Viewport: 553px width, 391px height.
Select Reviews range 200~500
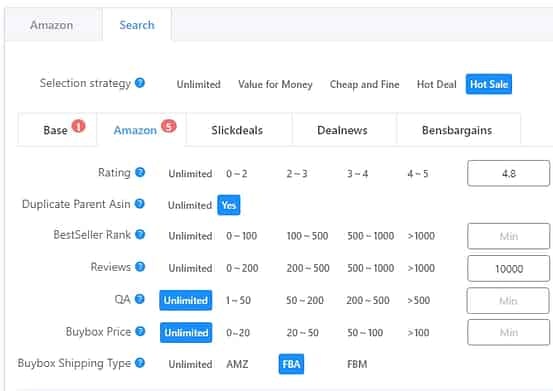(308, 268)
